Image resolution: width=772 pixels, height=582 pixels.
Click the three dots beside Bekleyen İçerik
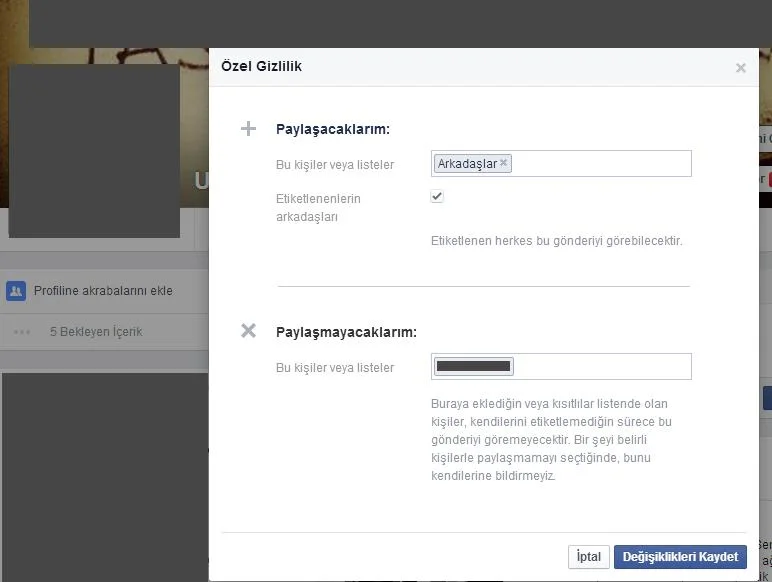pos(22,331)
